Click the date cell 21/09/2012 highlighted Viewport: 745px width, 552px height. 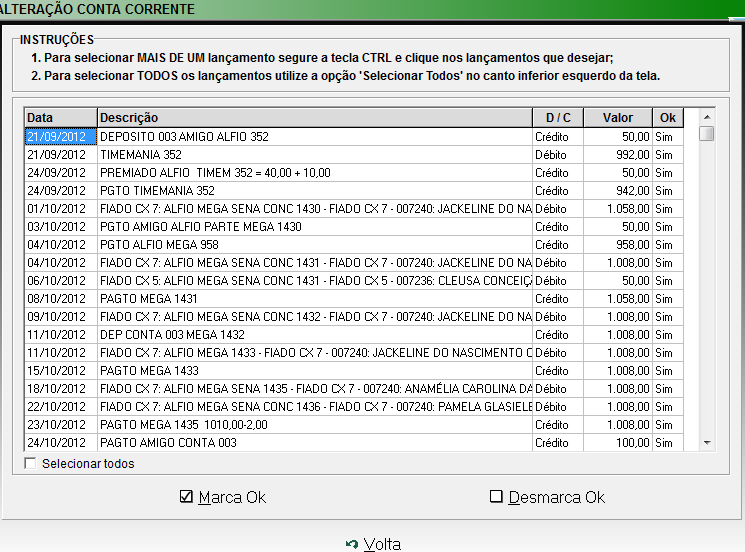click(60, 137)
